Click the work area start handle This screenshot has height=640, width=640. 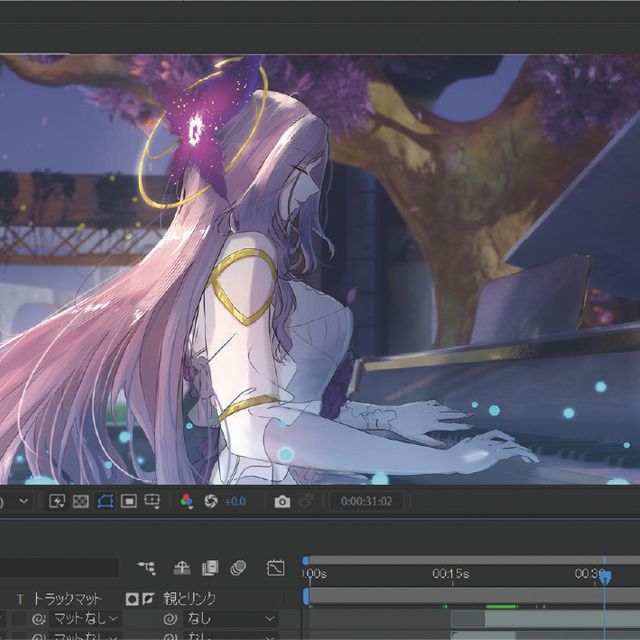[x=306, y=596]
